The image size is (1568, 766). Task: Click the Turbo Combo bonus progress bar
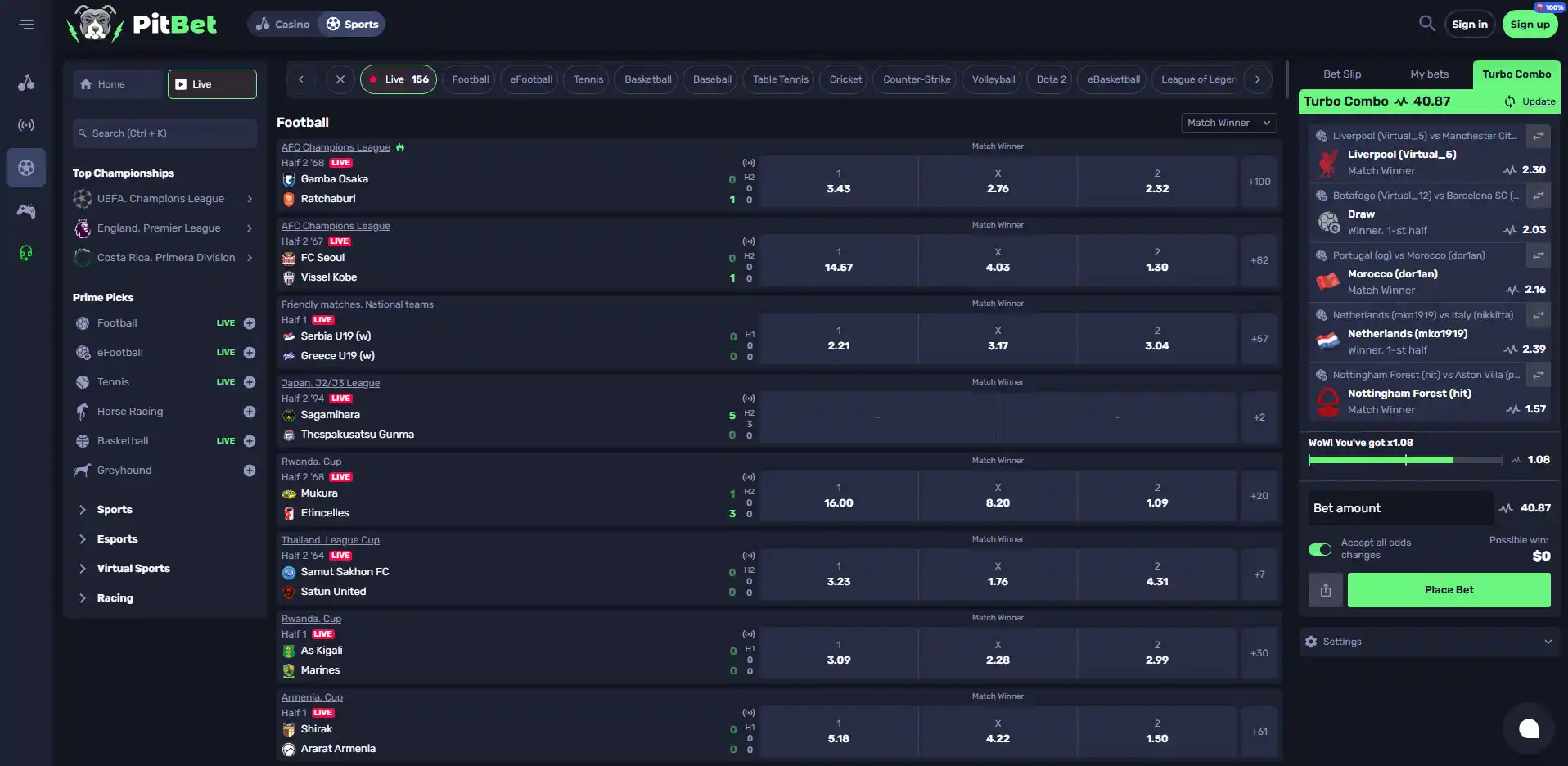1405,460
